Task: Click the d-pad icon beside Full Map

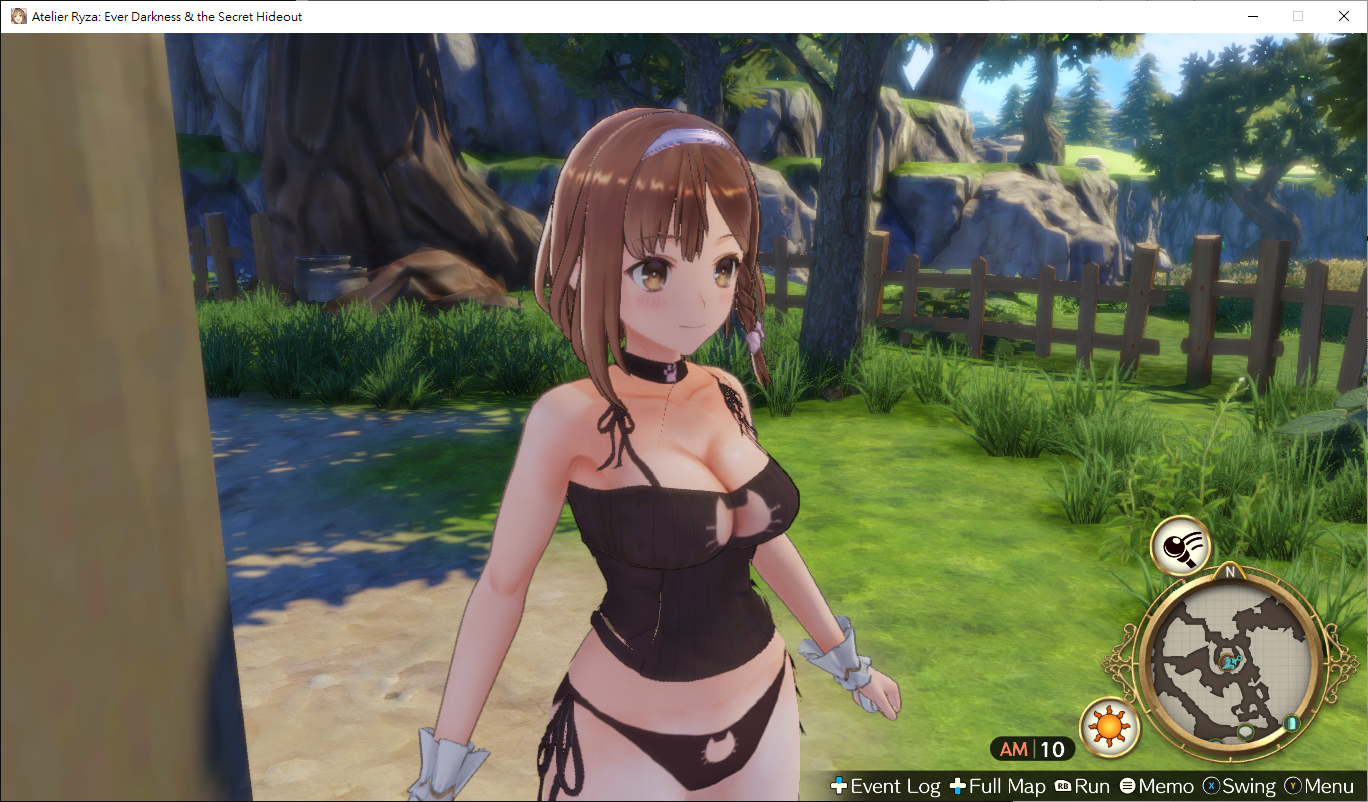Action: [x=958, y=787]
